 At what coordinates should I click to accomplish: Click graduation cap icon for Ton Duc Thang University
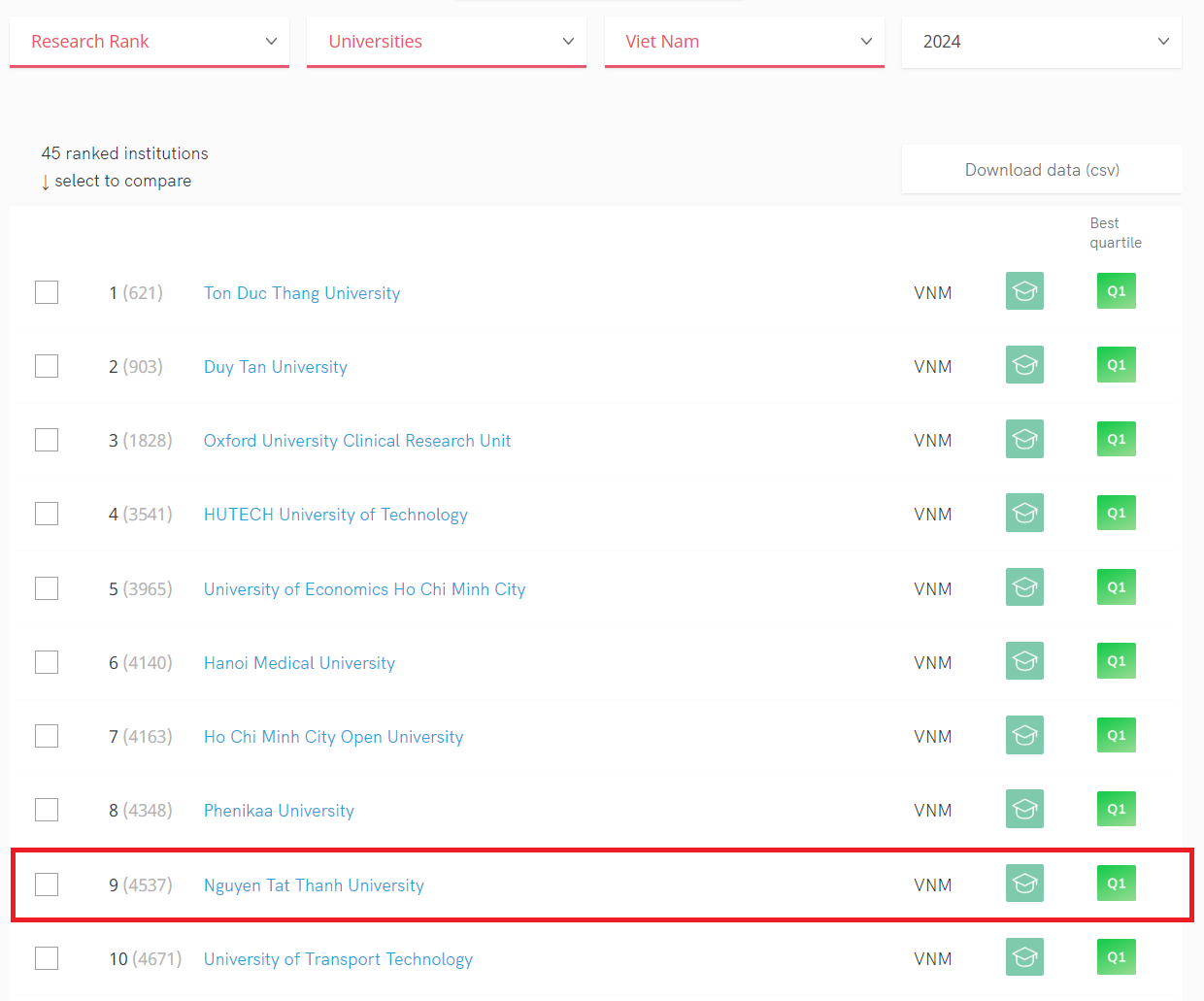pos(1024,291)
